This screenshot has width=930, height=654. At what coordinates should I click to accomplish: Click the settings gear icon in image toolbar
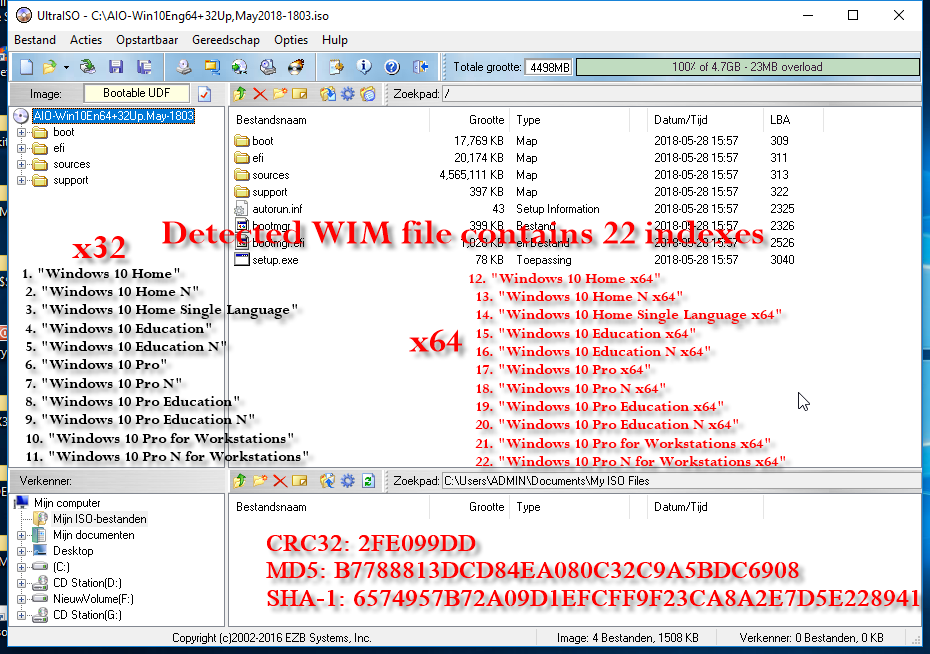(x=347, y=94)
